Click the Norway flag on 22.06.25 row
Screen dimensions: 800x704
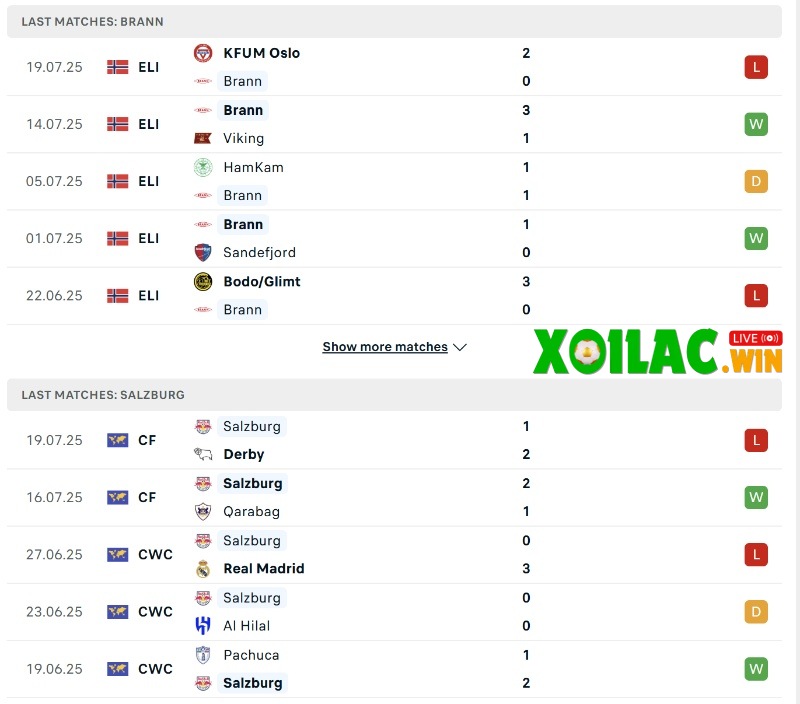117,295
